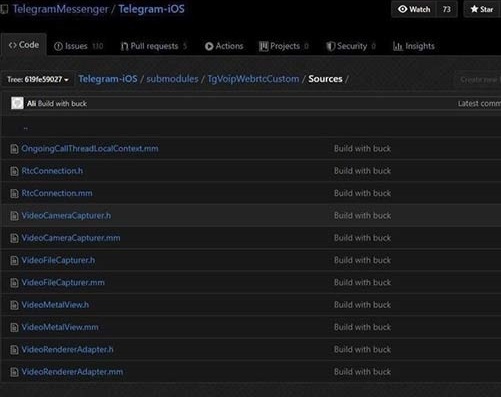Open commit message for VideoRendererAdapter.mm row
Image resolution: width=501 pixels, height=397 pixels.
pos(362,372)
